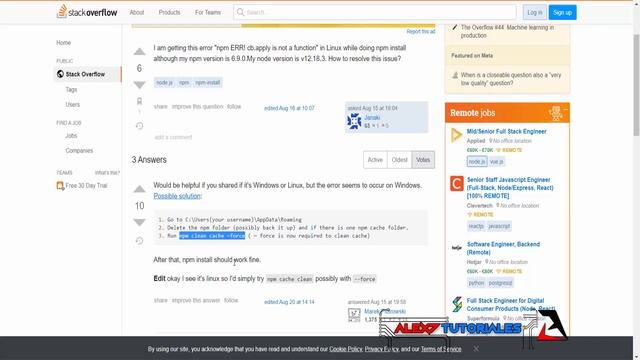The image size is (640, 360).
Task: Click the node.js question tag
Action: click(x=164, y=82)
